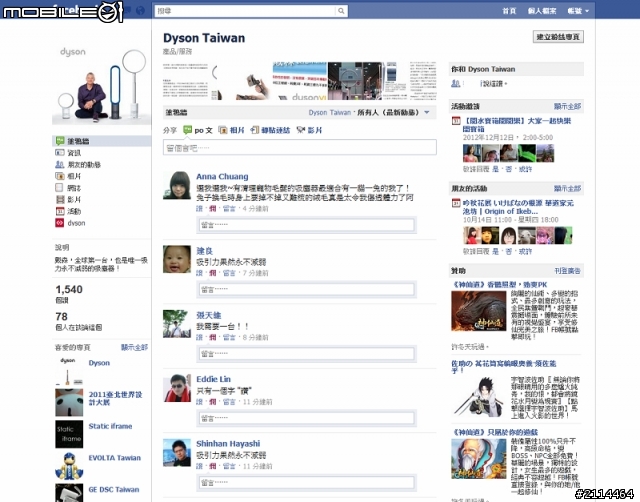The height and width of the screenshot is (502, 640).
Task: Click 顯示全部 in 活動邀請 section
Action: (x=567, y=107)
